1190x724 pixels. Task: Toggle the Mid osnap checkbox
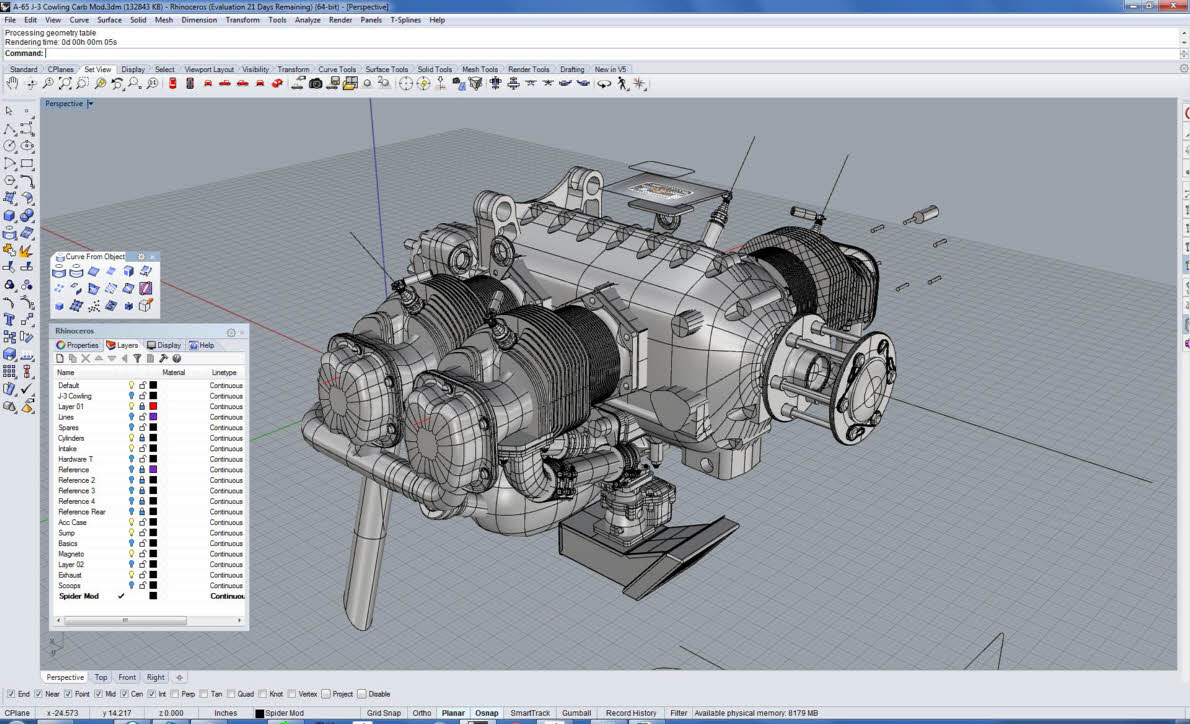(98, 694)
